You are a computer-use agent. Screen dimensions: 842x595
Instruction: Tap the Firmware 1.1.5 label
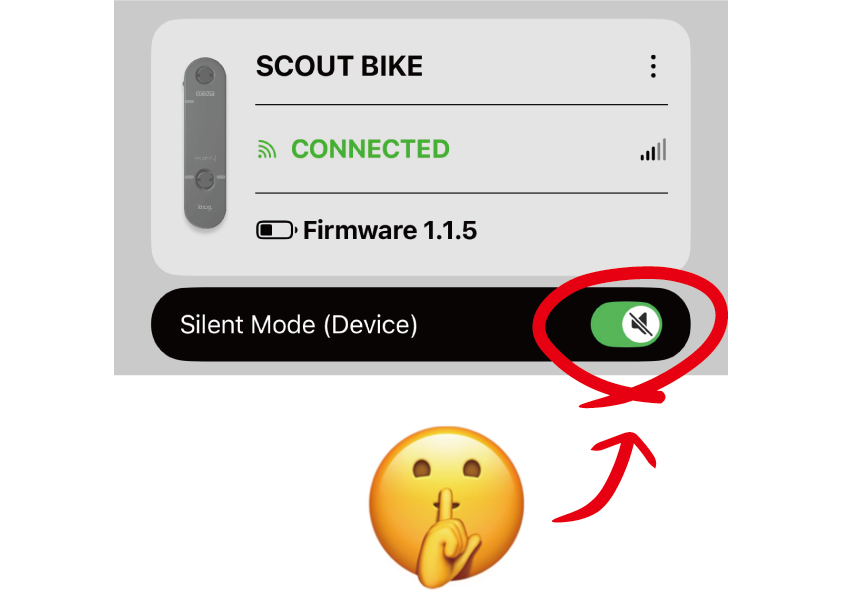pos(390,230)
